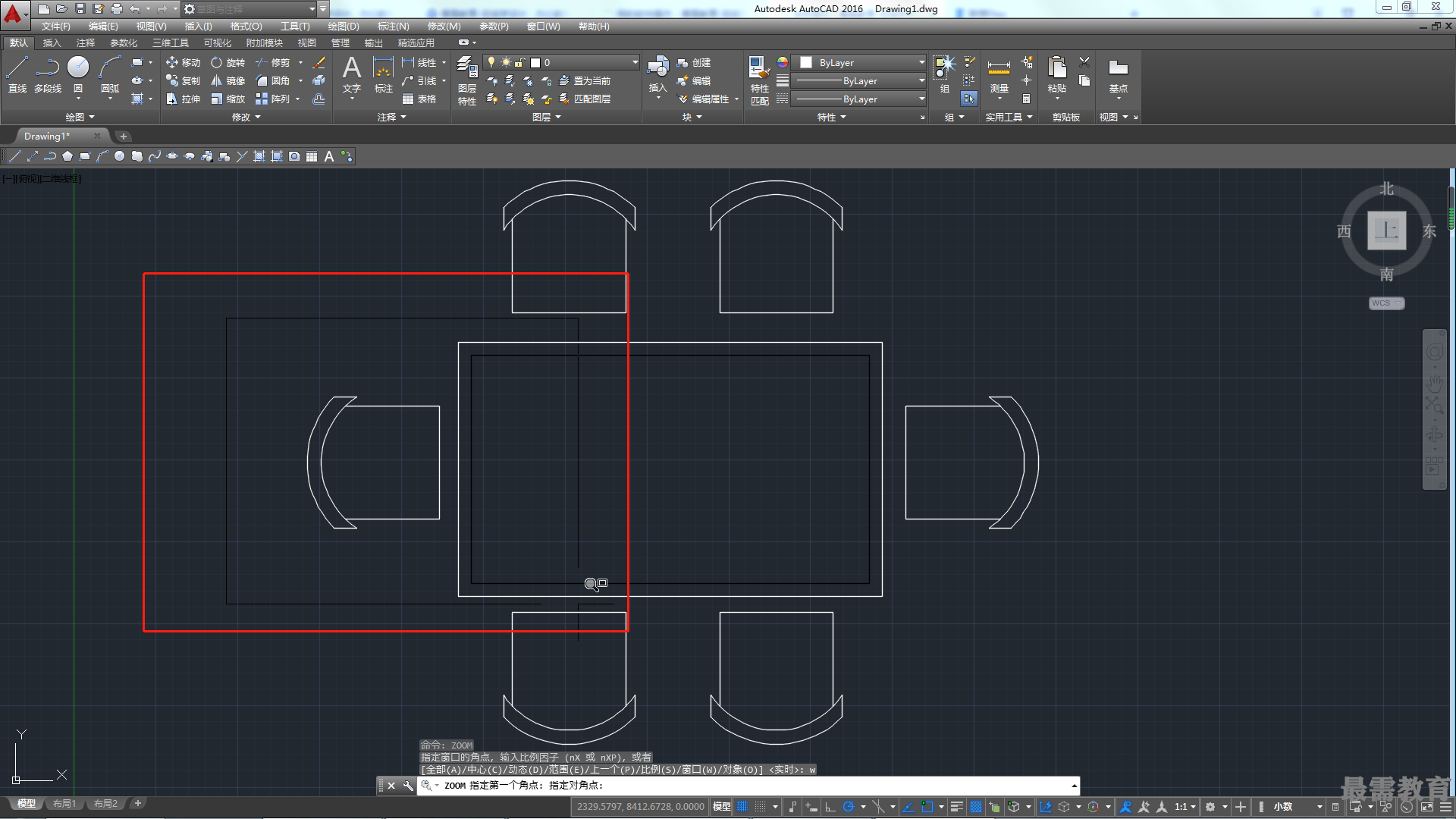Viewport: 1456px width, 819px height.
Task: Click the Measure (测量) tool
Action: [999, 76]
